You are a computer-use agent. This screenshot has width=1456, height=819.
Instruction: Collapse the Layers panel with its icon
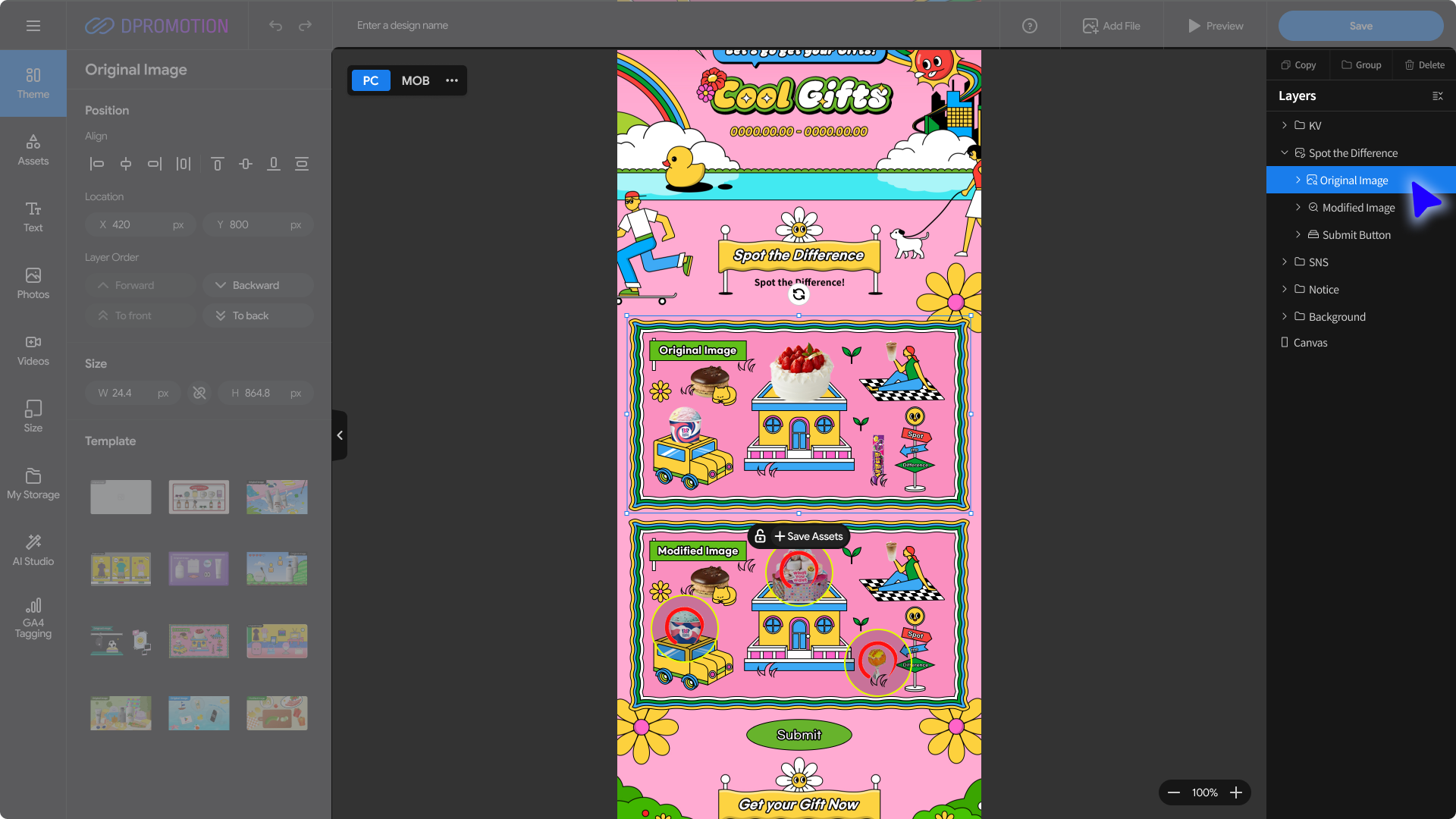[1437, 96]
